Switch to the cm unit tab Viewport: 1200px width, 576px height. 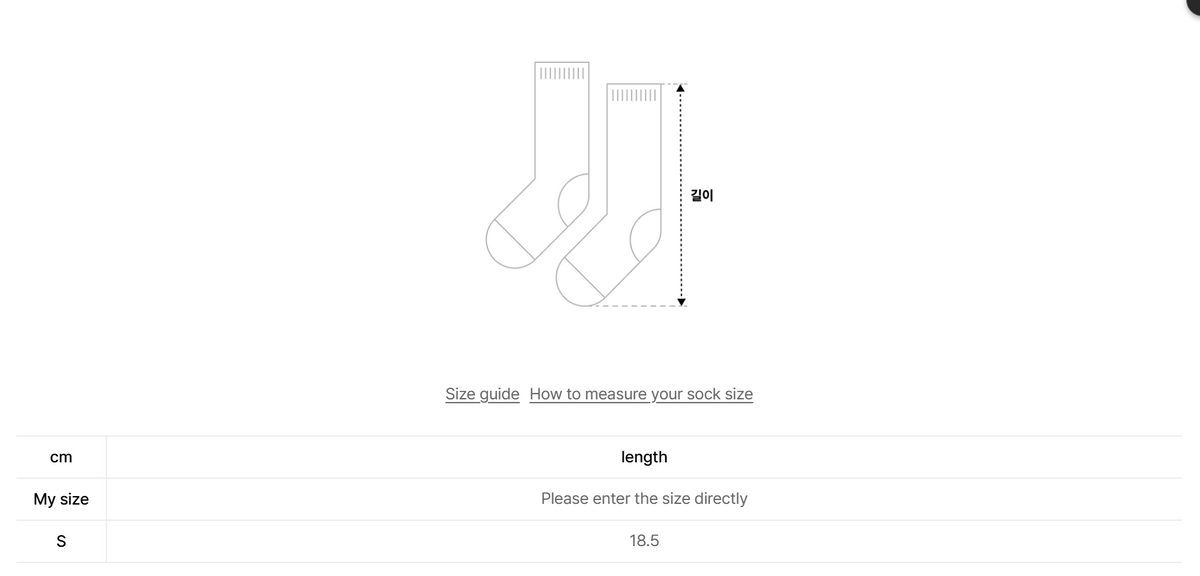click(x=61, y=456)
